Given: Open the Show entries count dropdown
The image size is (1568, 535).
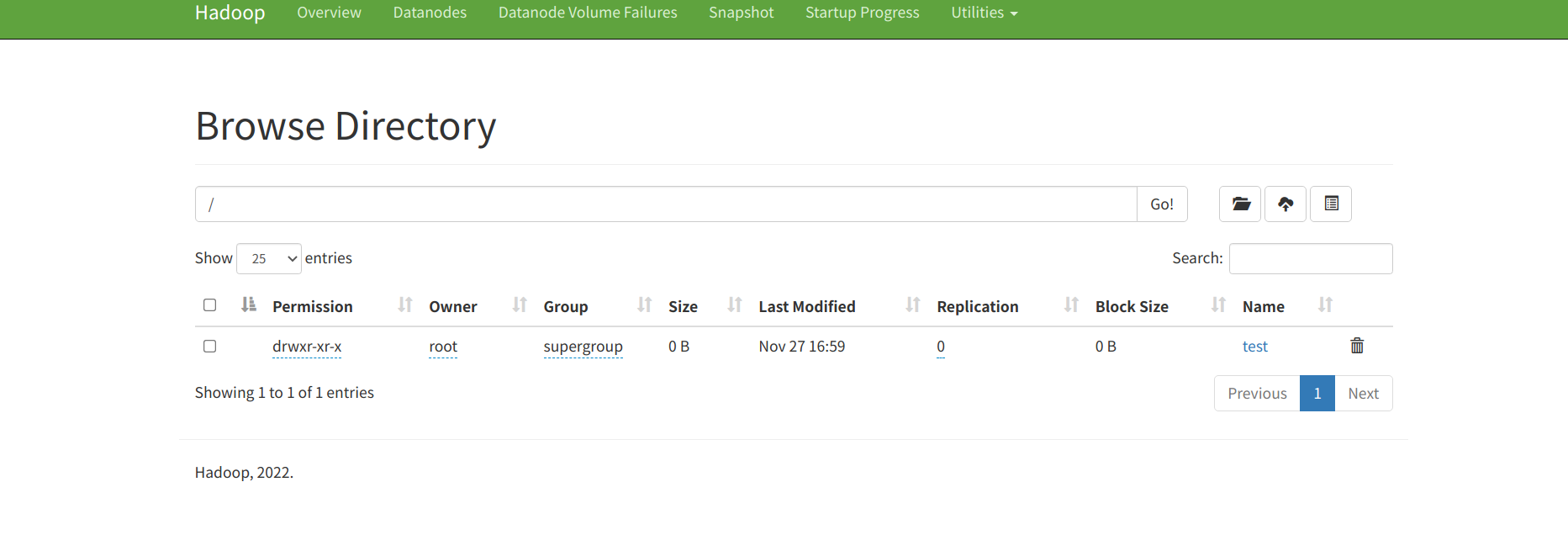Looking at the screenshot, I should (269, 258).
